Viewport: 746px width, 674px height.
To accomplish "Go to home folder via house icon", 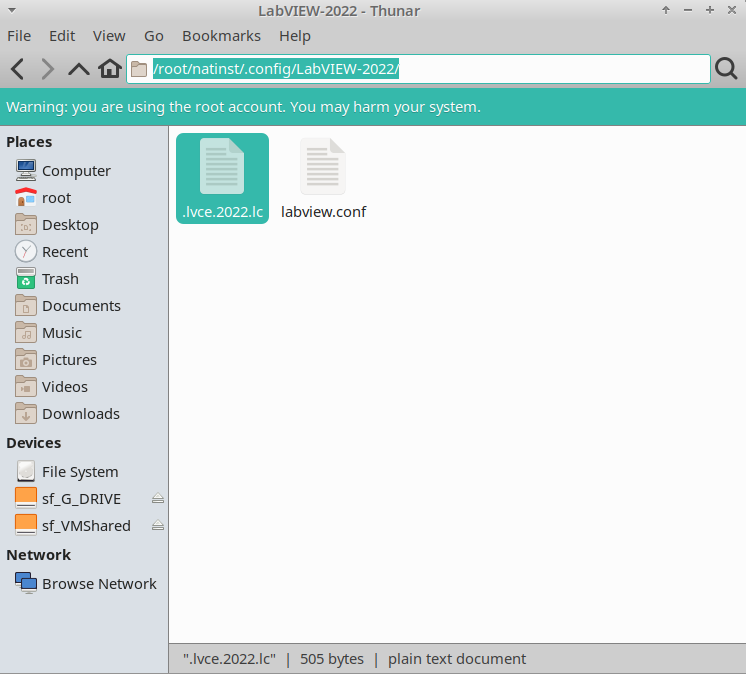I will pos(110,69).
